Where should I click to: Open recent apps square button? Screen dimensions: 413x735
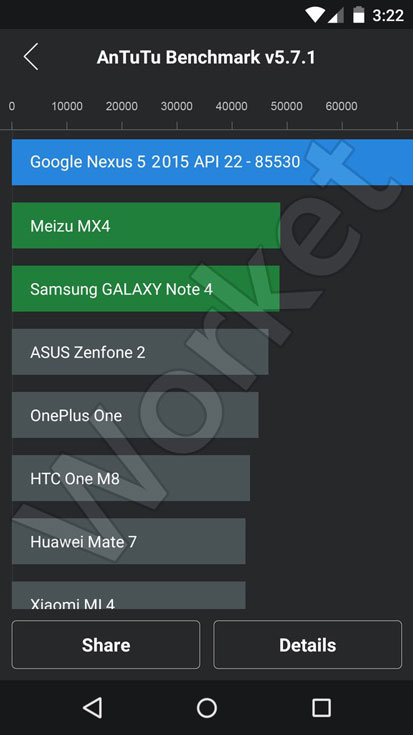(321, 707)
